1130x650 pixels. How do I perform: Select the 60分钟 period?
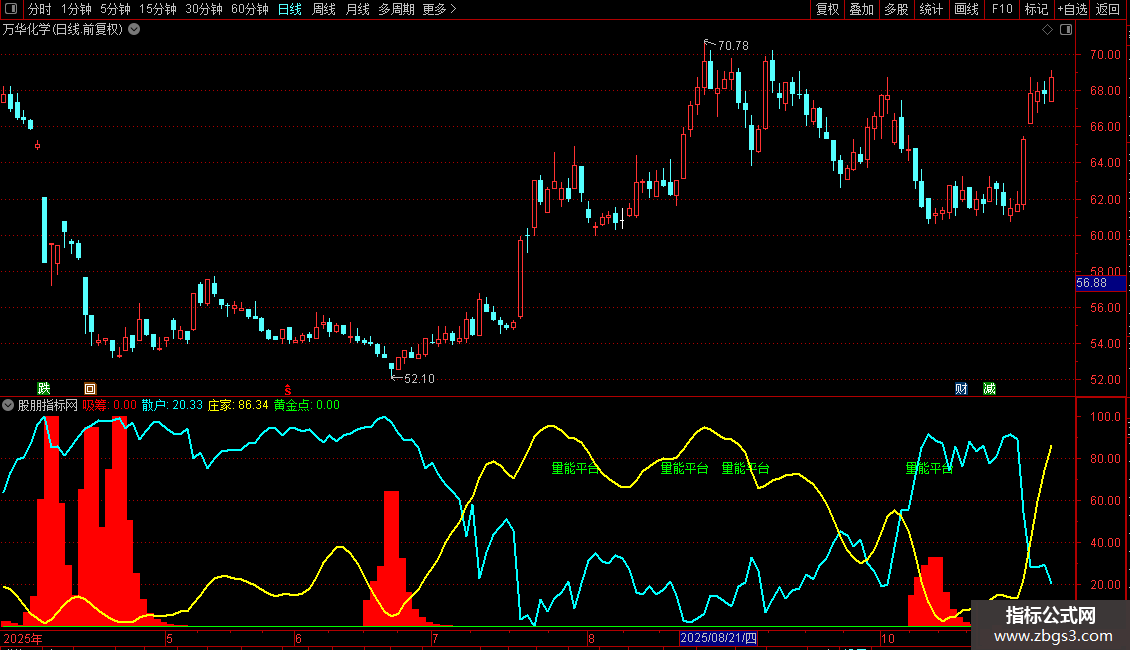(x=249, y=9)
